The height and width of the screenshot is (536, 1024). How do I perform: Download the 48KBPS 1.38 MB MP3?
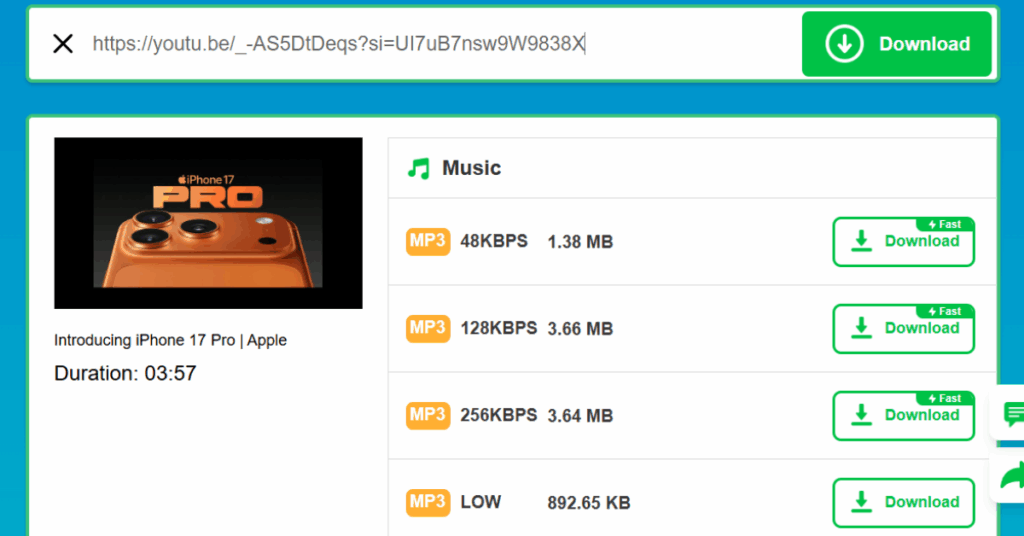[x=903, y=242]
